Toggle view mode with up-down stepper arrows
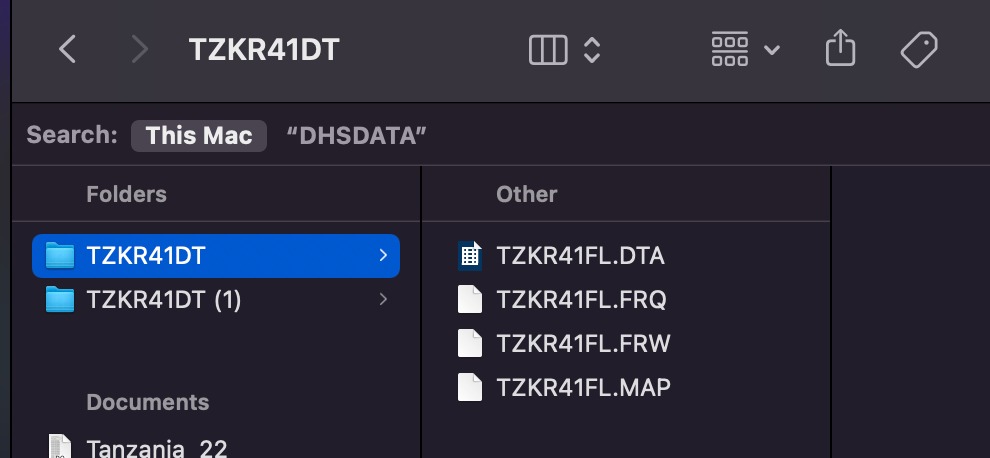The height and width of the screenshot is (458, 990). 592,49
